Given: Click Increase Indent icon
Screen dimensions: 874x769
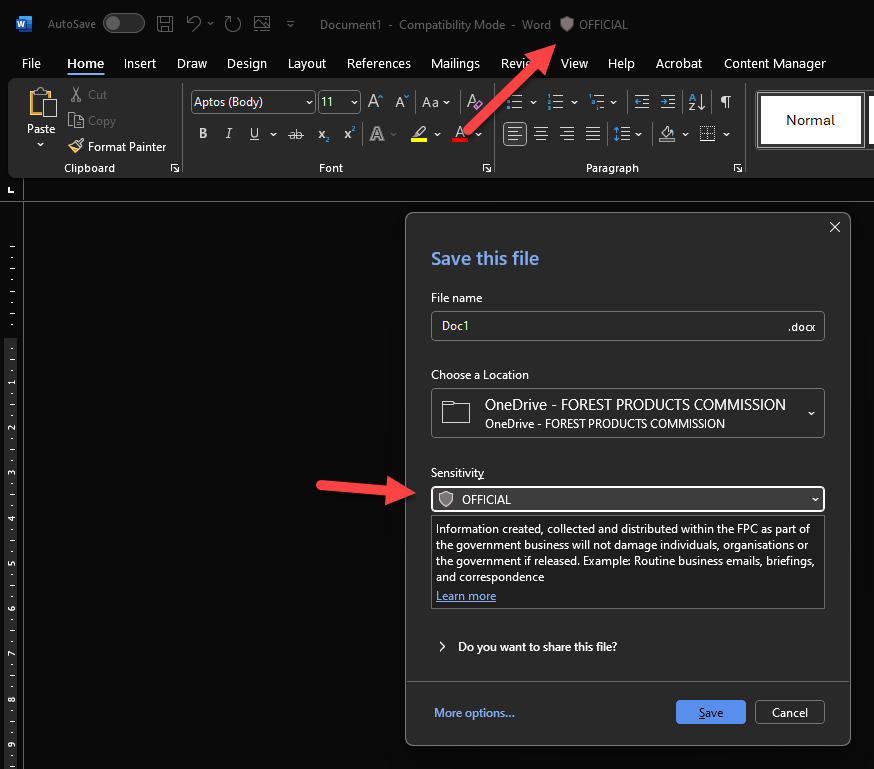Looking at the screenshot, I should pos(668,102).
